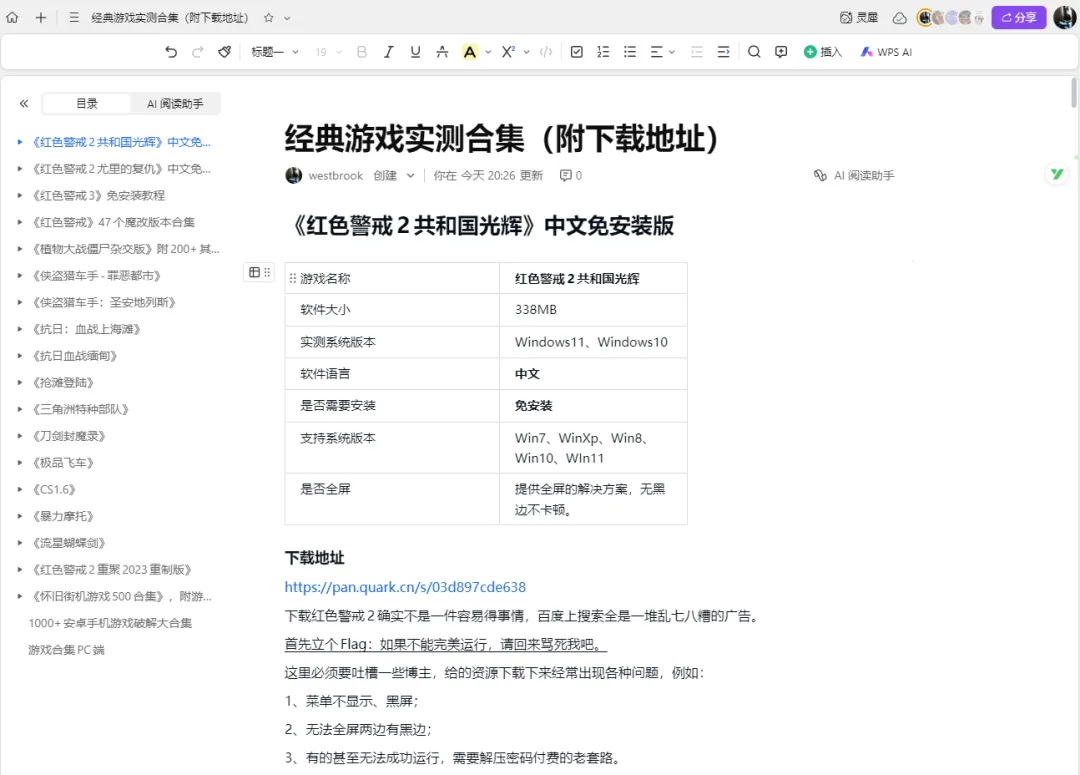Collapse the sidebar with double chevron

24,103
